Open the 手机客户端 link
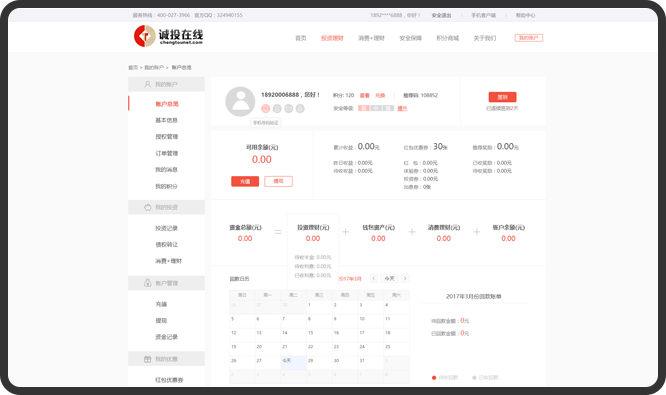666x395 pixels. [x=483, y=15]
